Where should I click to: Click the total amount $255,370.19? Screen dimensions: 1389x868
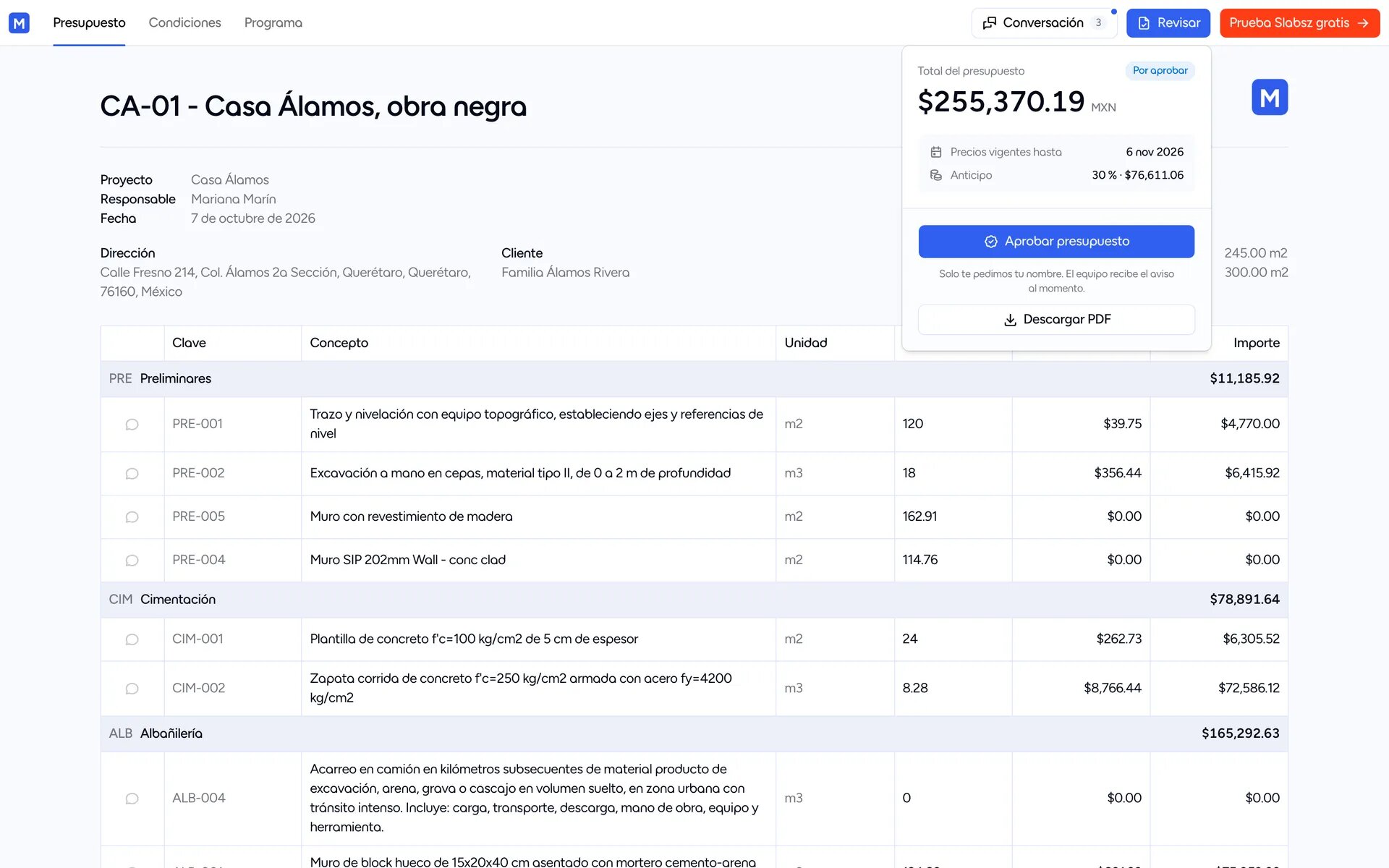1001,102
